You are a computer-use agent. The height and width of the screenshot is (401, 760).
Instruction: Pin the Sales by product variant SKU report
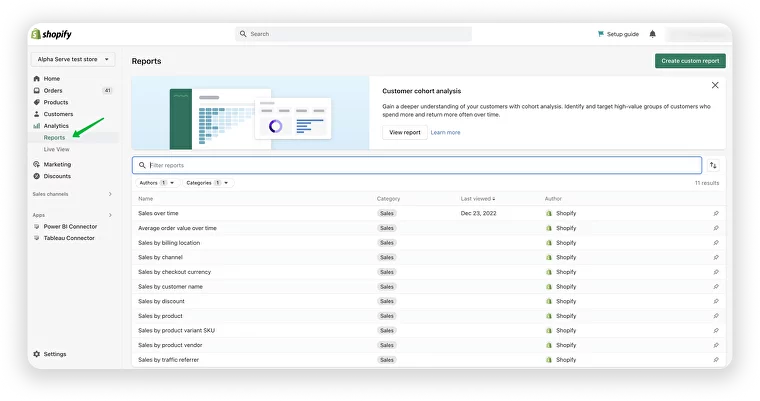coord(716,330)
